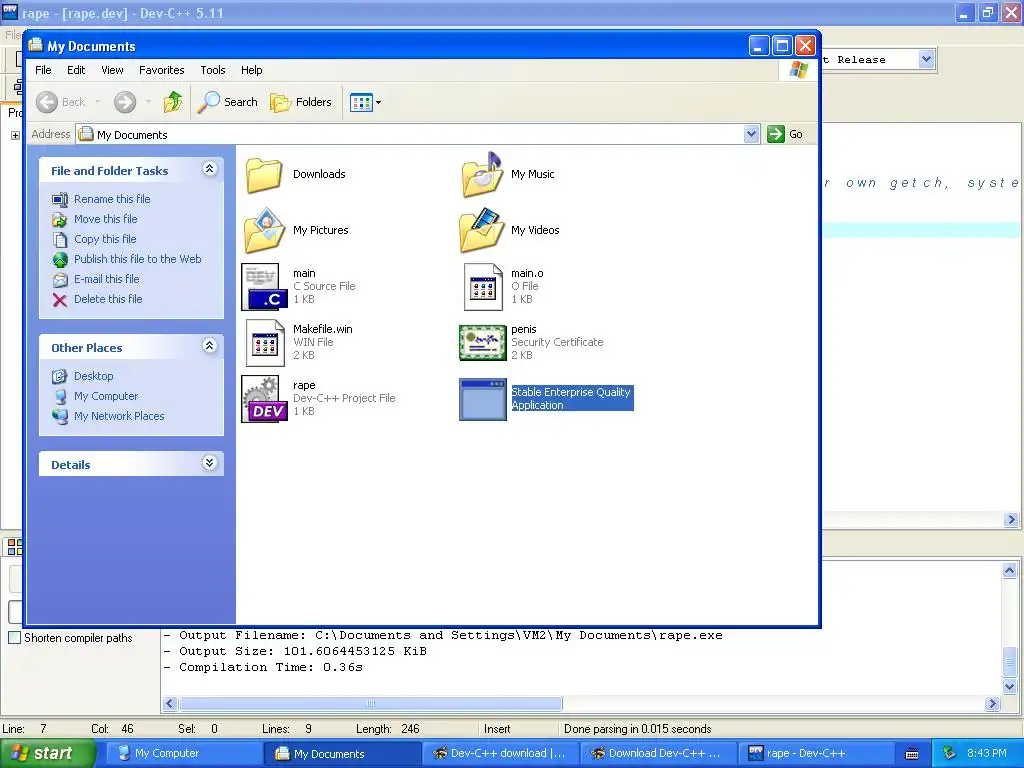Go to My Network Places link
This screenshot has height=768, width=1024.
tap(119, 416)
